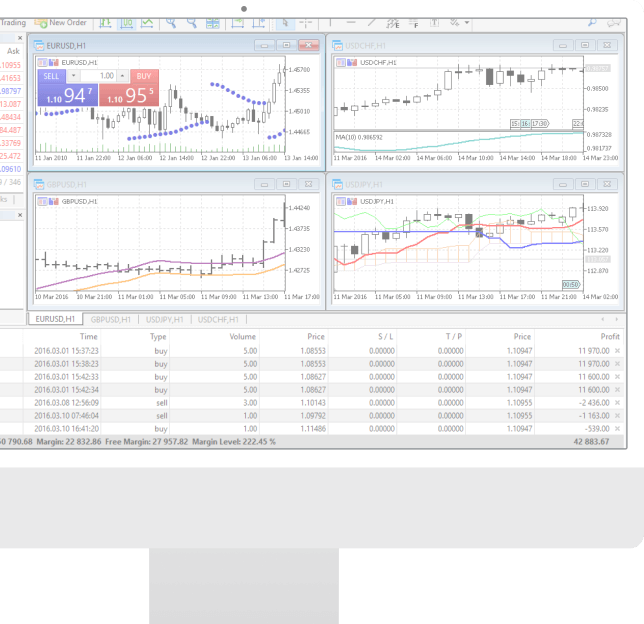644x624 pixels.
Task: Select the horizontal line drawing tool
Action: coord(351,23)
